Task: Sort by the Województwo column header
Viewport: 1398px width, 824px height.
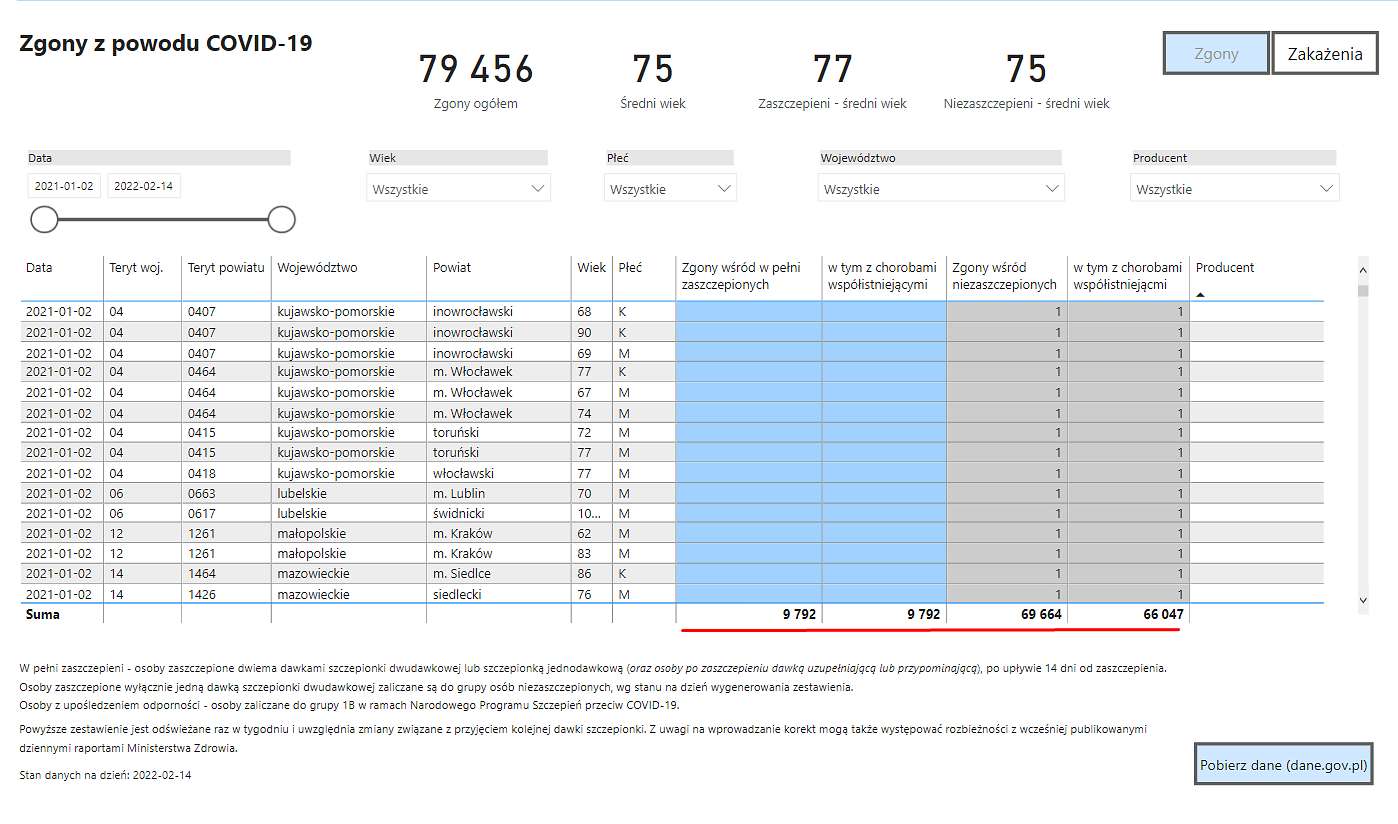Action: point(317,268)
